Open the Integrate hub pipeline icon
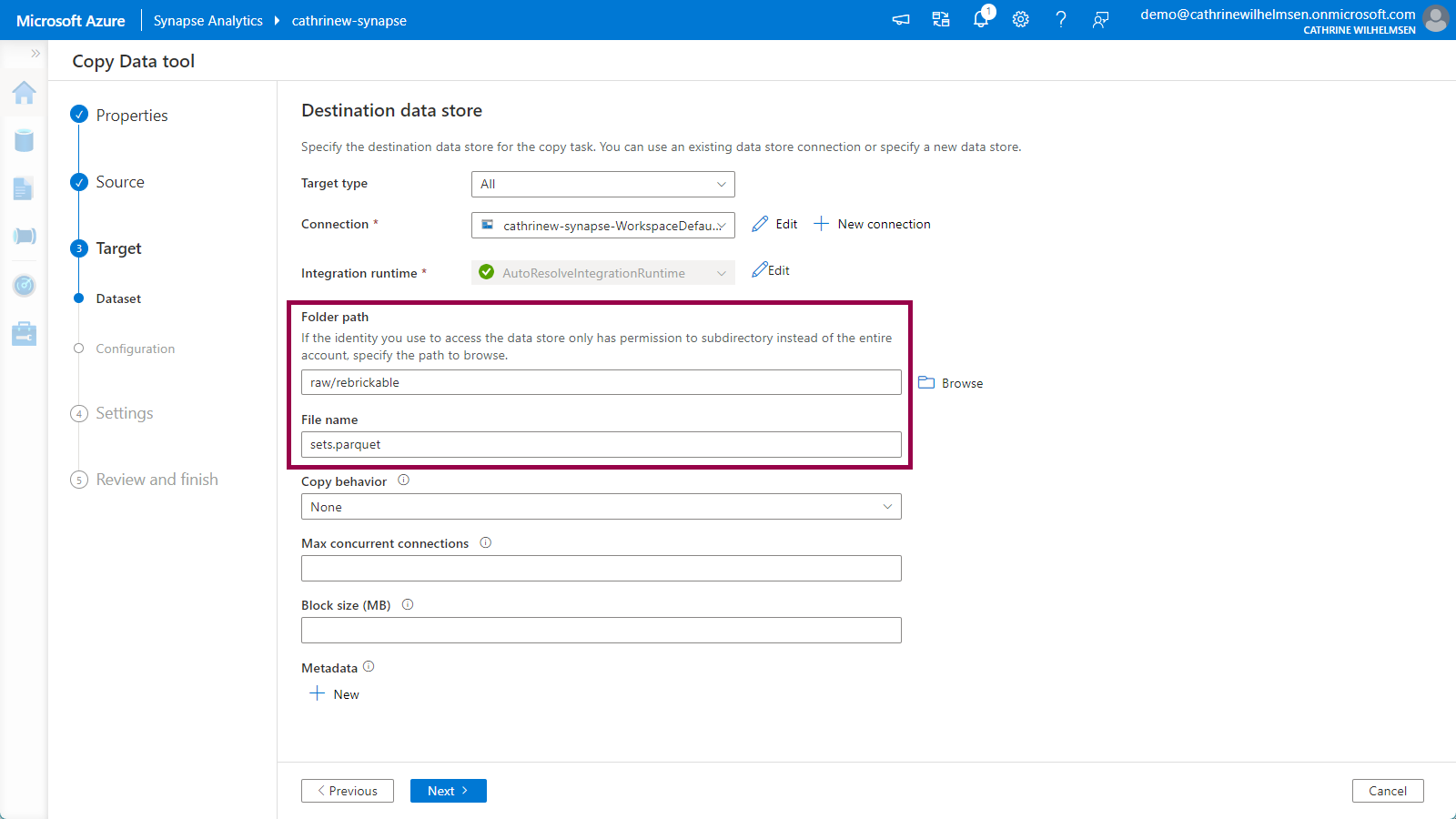This screenshot has height=819, width=1456. 25,237
